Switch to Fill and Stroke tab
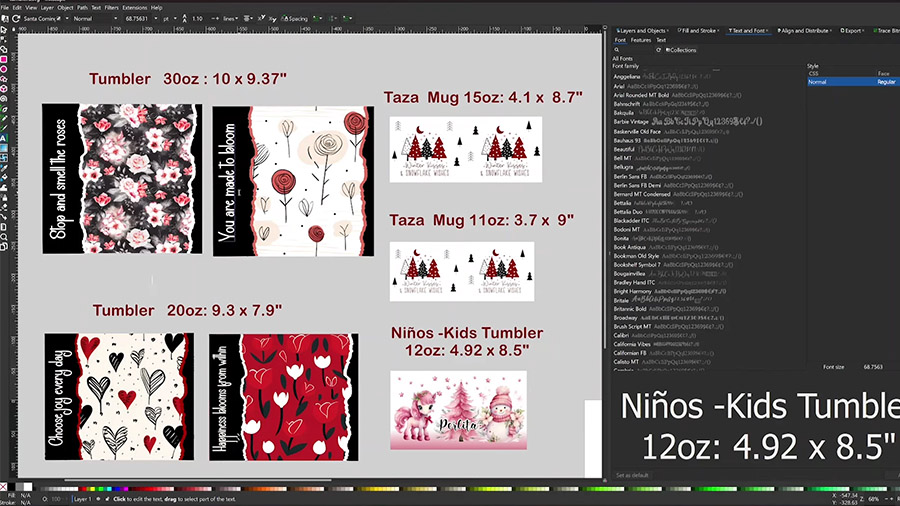This screenshot has height=506, width=900. [698, 30]
